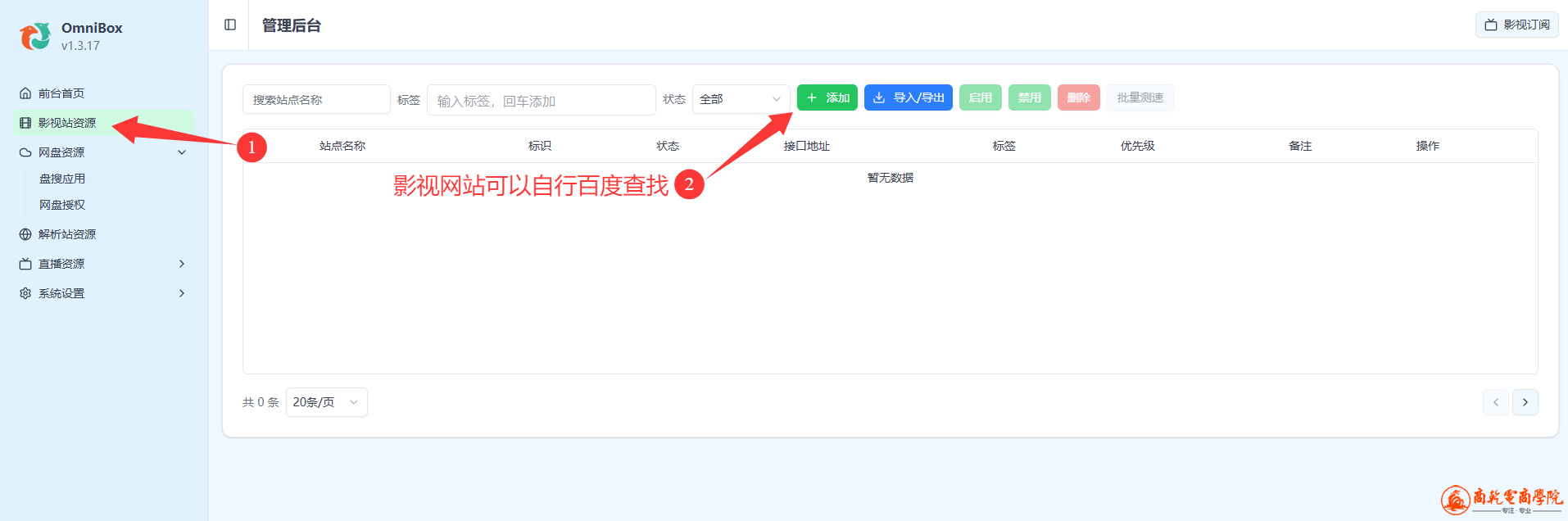Open the 影视订阅 button at top right
This screenshot has width=1568, height=521.
point(1516,25)
